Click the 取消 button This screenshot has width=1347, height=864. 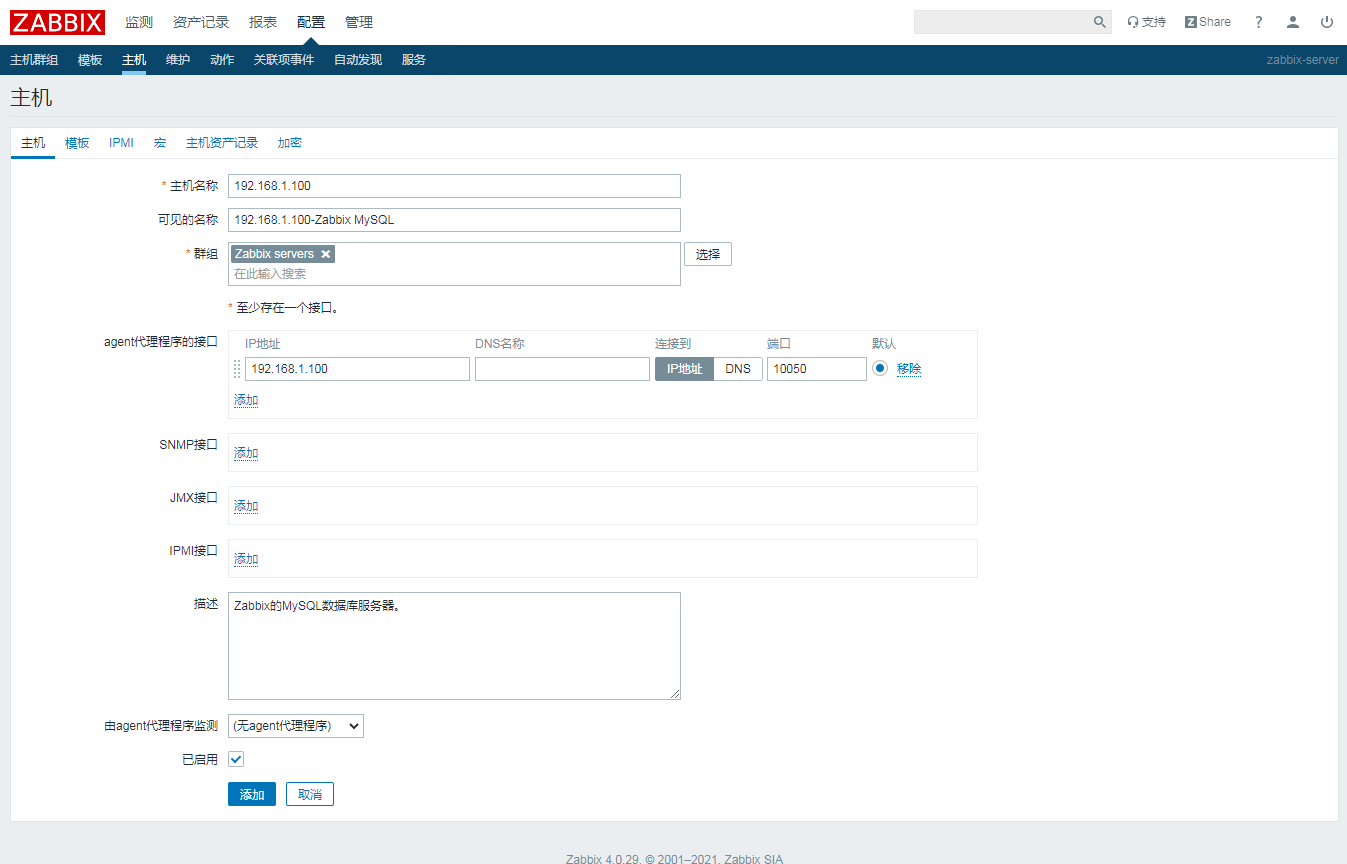coord(310,794)
